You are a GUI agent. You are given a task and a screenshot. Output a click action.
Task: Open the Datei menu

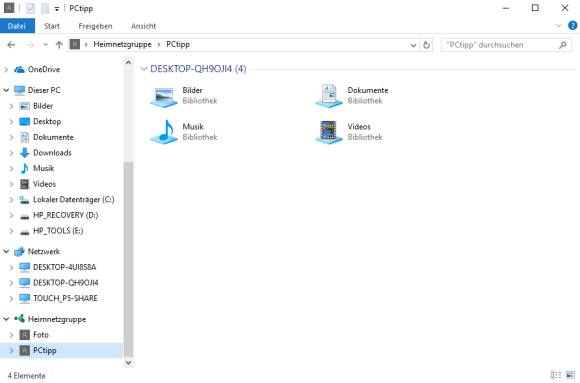pyautogui.click(x=17, y=26)
